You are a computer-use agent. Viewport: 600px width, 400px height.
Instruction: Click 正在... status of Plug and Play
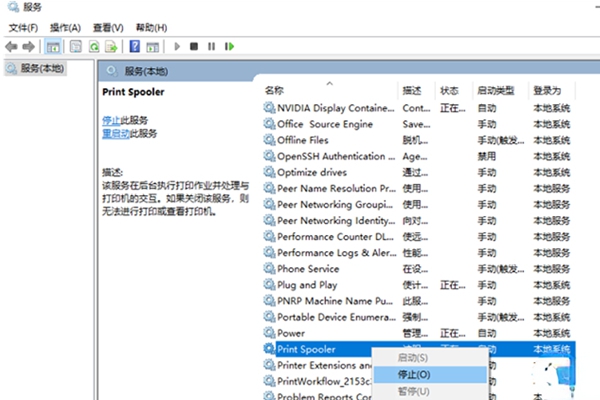[453, 285]
